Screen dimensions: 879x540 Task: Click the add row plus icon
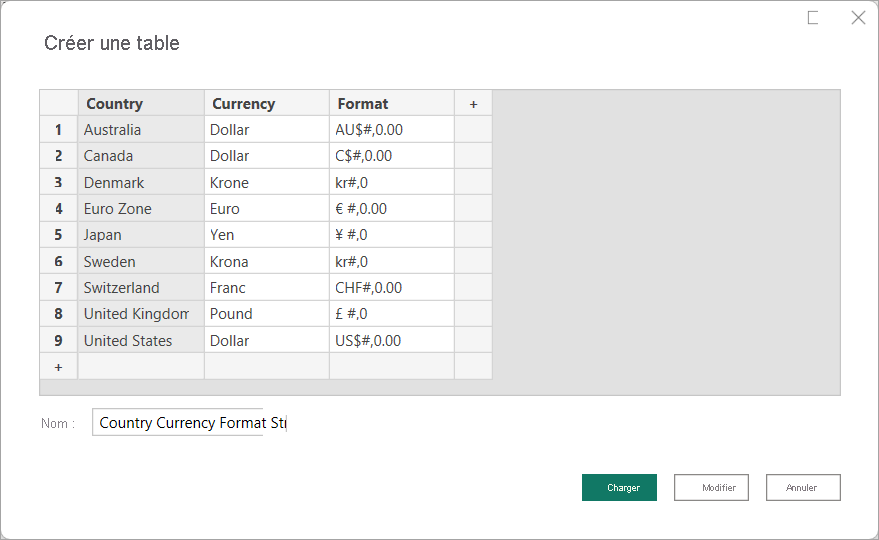click(58, 367)
